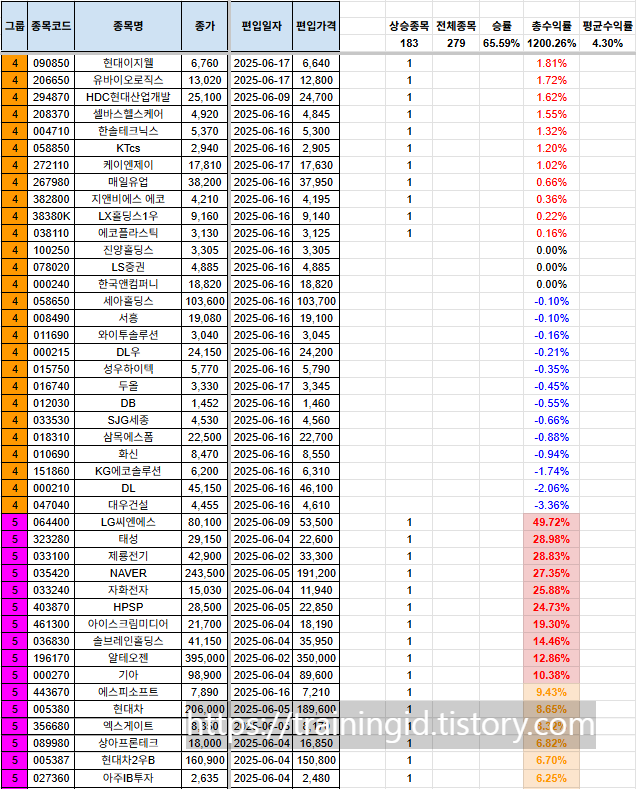Select the 종목명 column header
Screen dimensions: 636x789
[128, 26]
